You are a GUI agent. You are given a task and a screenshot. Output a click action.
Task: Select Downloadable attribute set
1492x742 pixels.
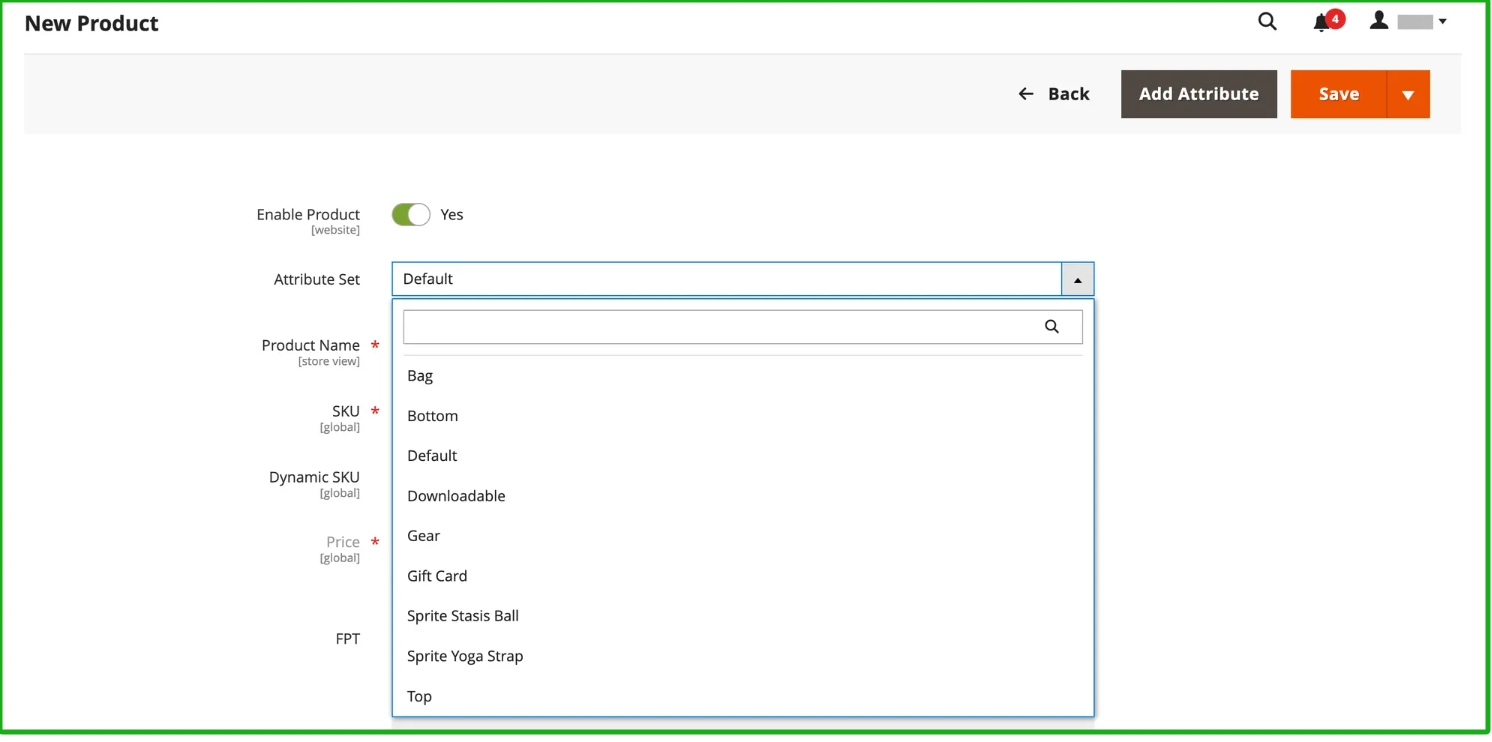[x=456, y=496]
